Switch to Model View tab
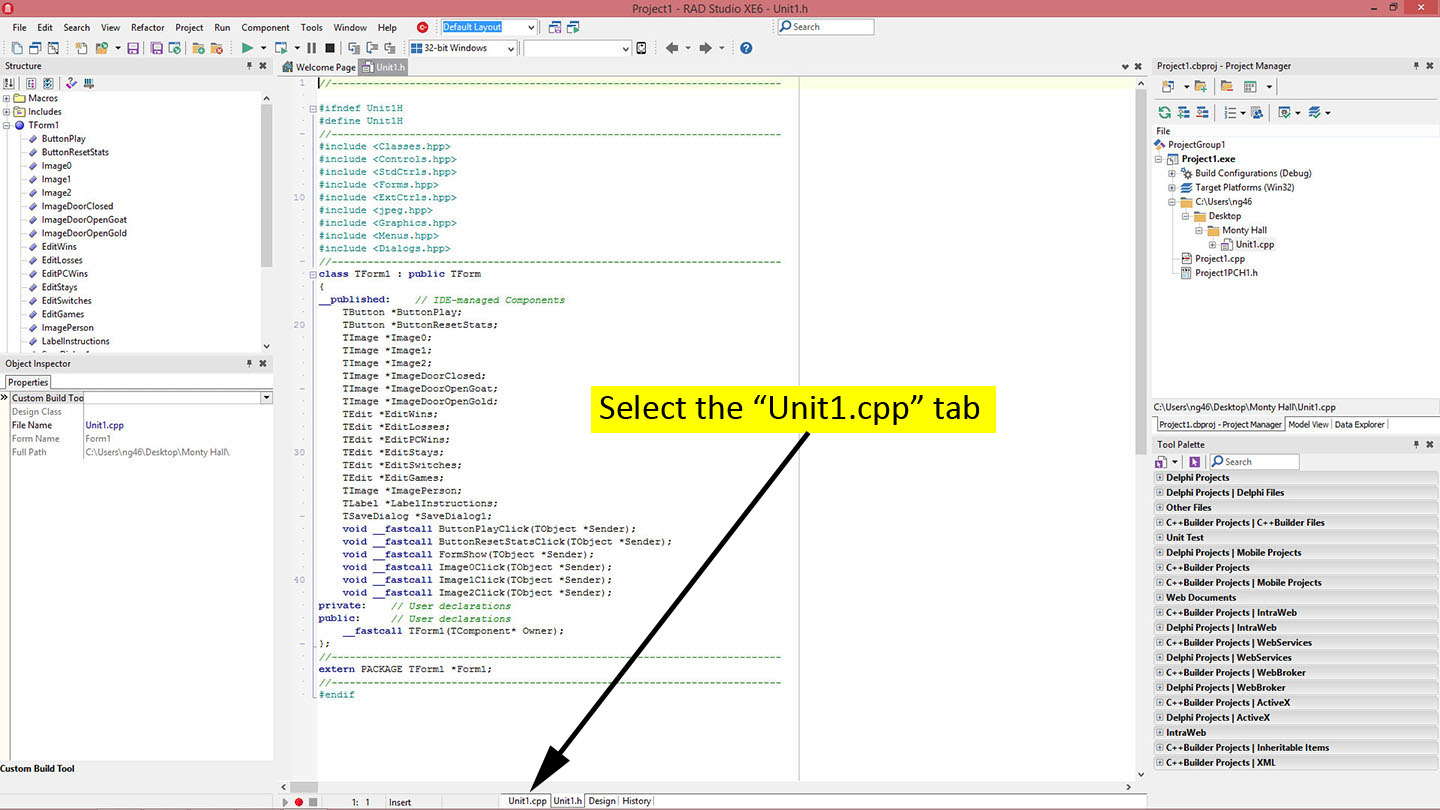The height and width of the screenshot is (810, 1440). point(1308,424)
